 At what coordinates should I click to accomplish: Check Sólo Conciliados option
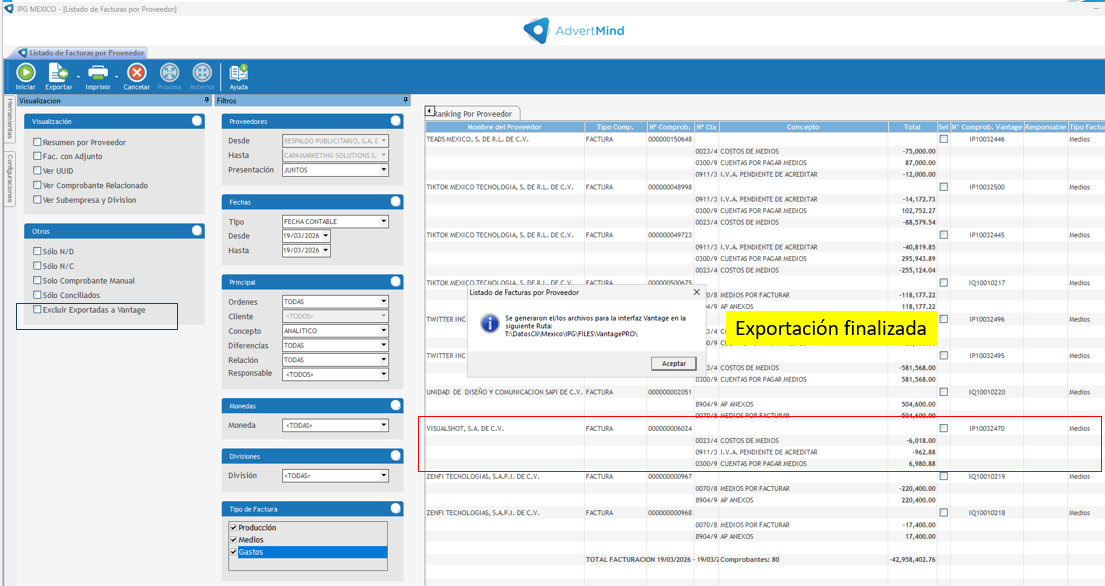[37, 294]
